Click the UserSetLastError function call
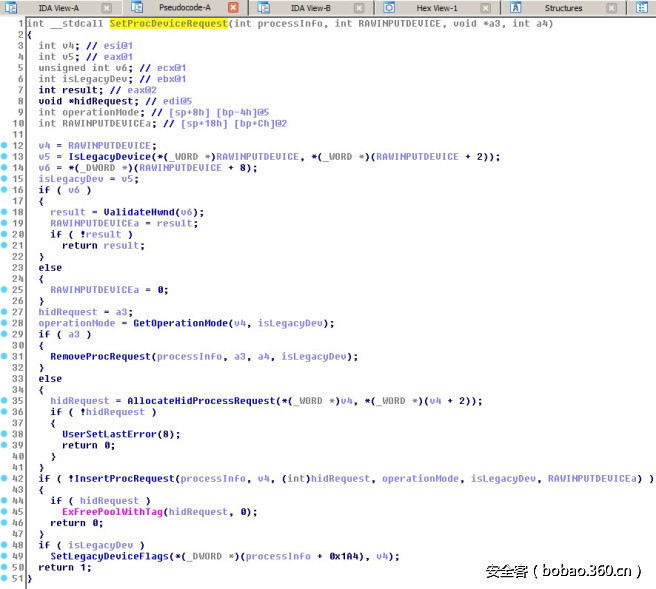The width and height of the screenshot is (656, 589). point(110,434)
